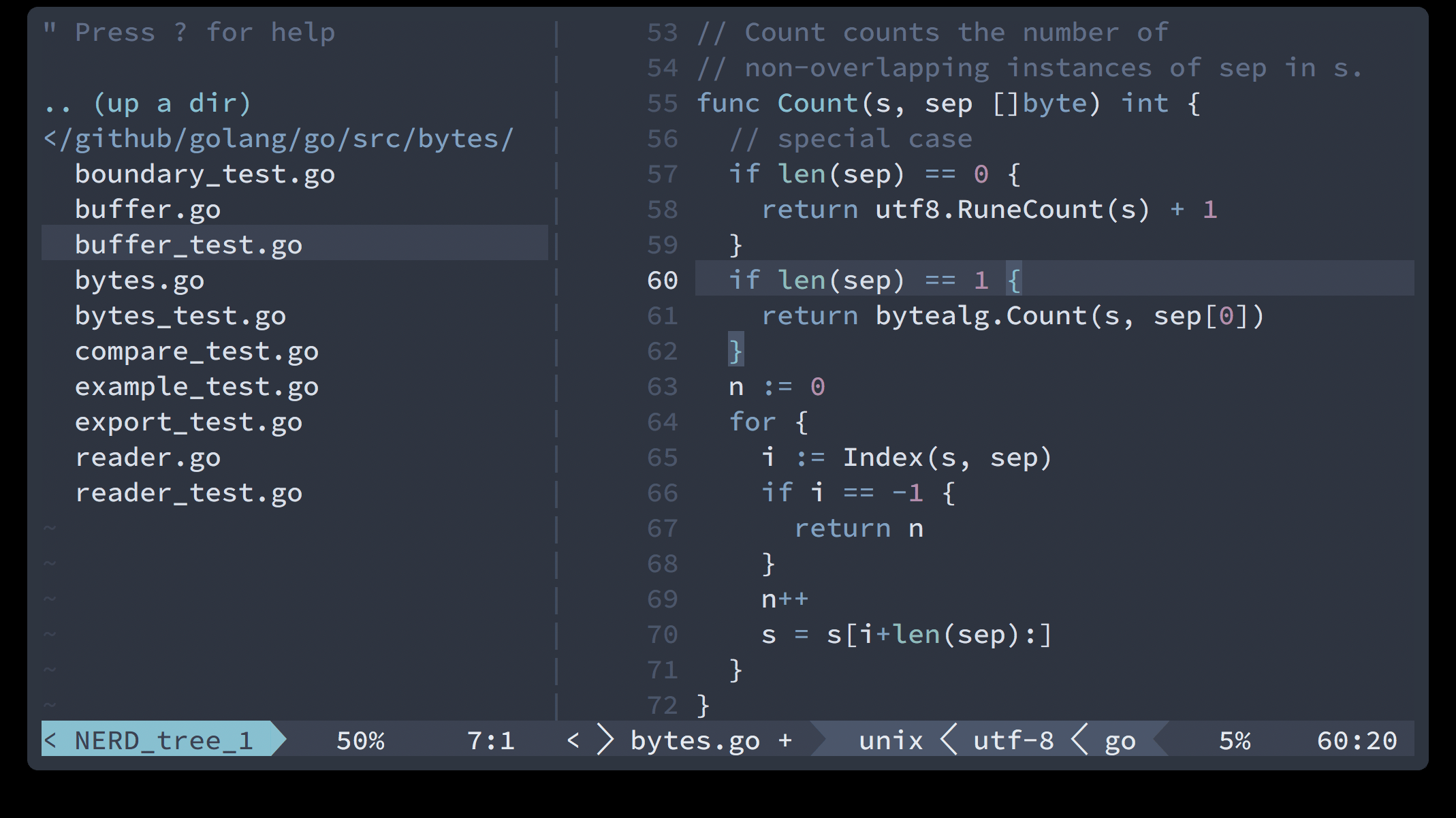Viewport: 1456px width, 818px height.
Task: Open buffer.go in NERDTree
Action: [x=147, y=210]
